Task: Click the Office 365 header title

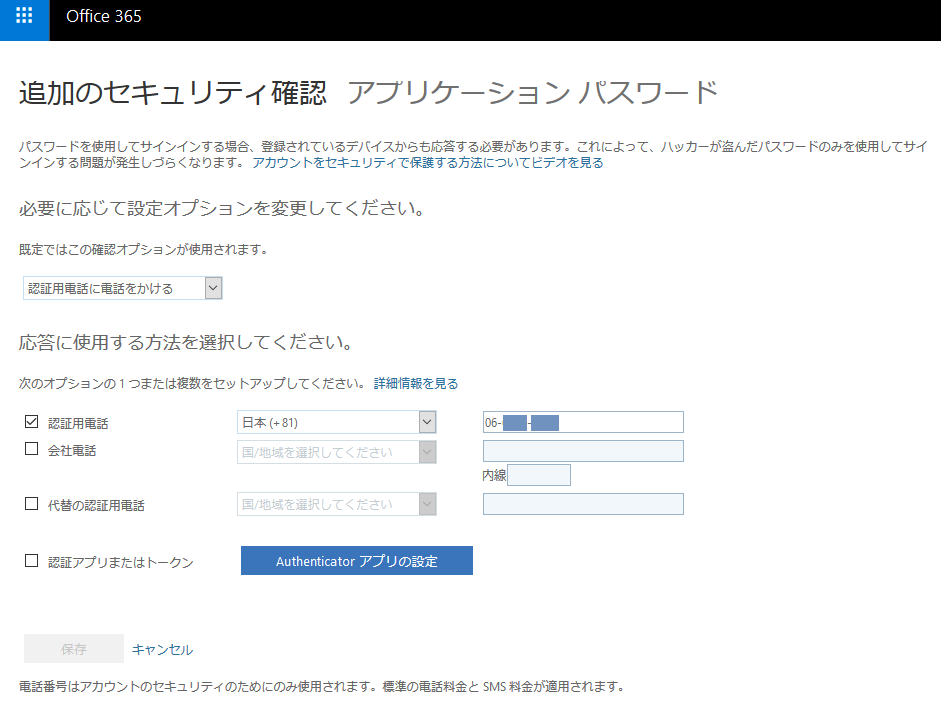Action: click(x=104, y=17)
